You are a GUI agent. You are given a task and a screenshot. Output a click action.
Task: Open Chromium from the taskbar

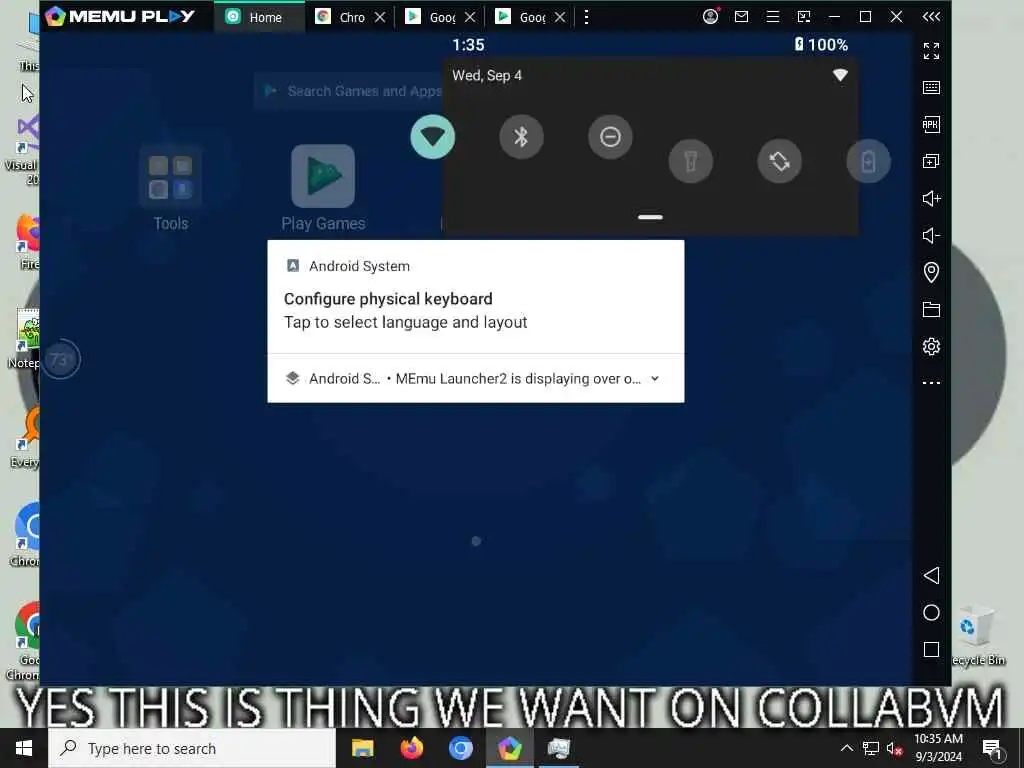[460, 748]
